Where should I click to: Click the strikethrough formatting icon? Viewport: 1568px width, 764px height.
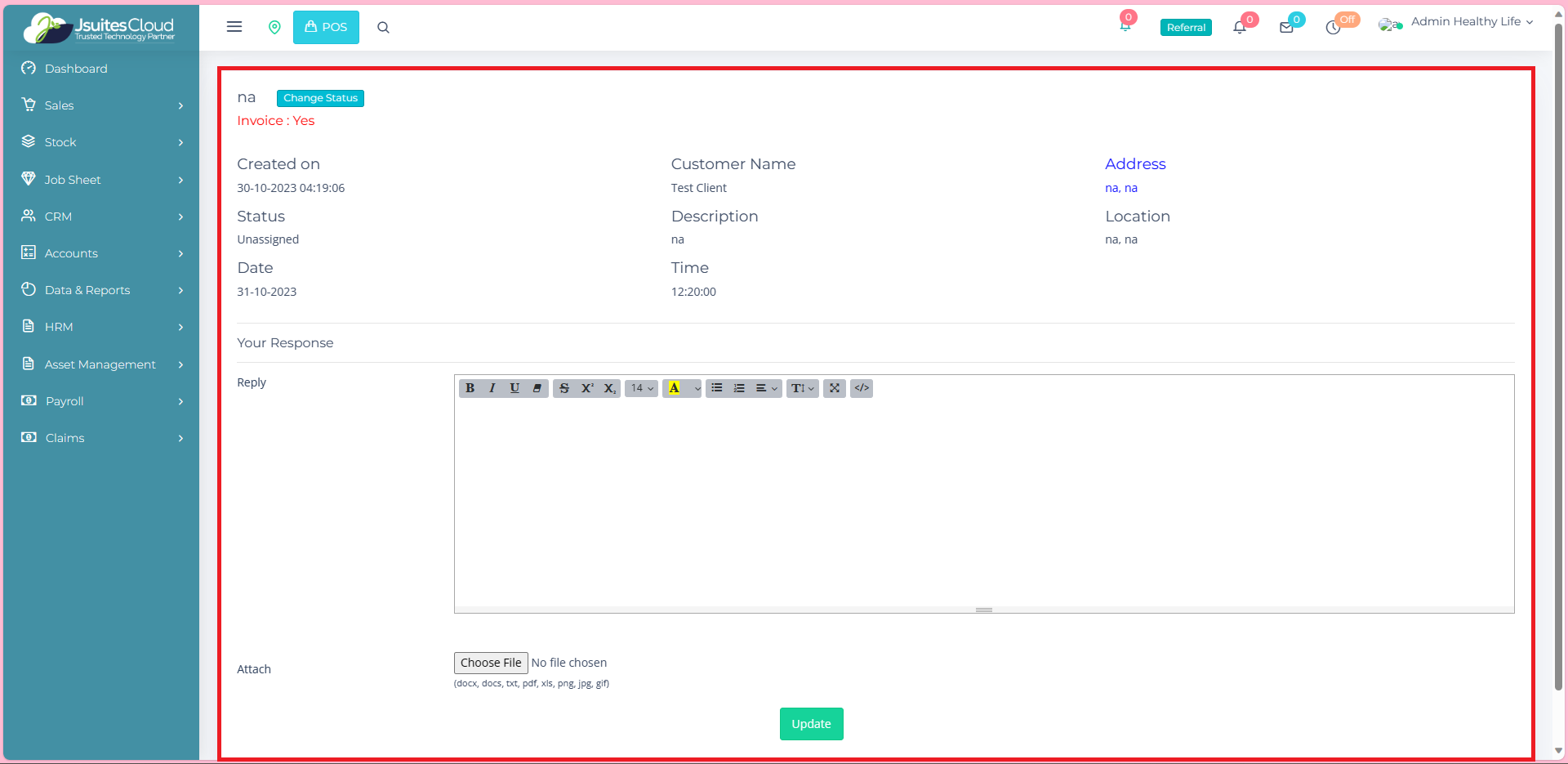(563, 388)
